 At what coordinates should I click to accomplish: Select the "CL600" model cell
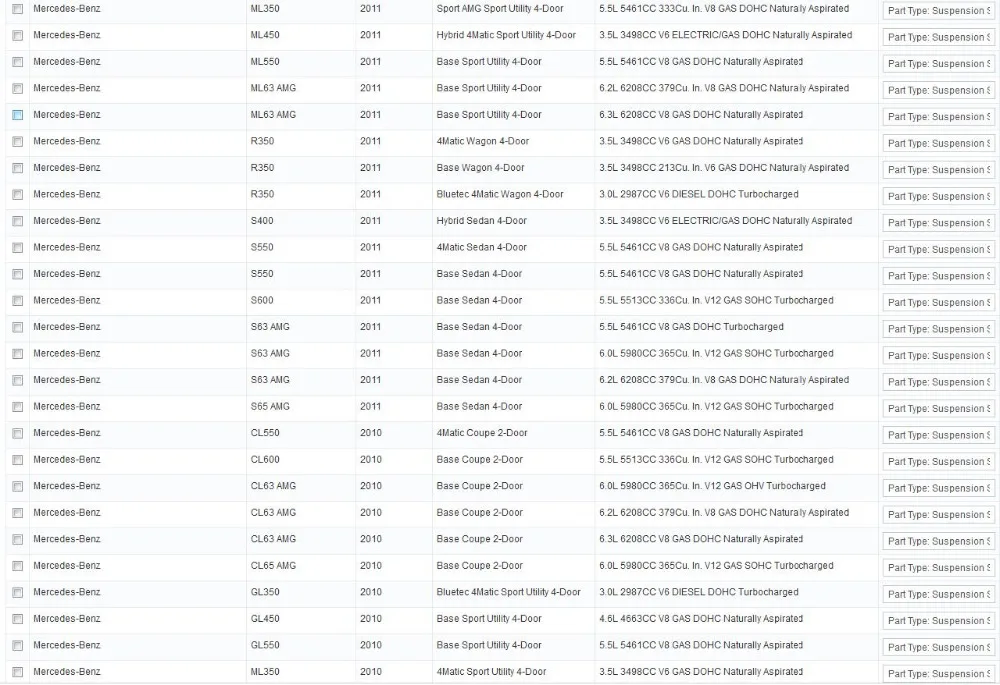pyautogui.click(x=265, y=459)
